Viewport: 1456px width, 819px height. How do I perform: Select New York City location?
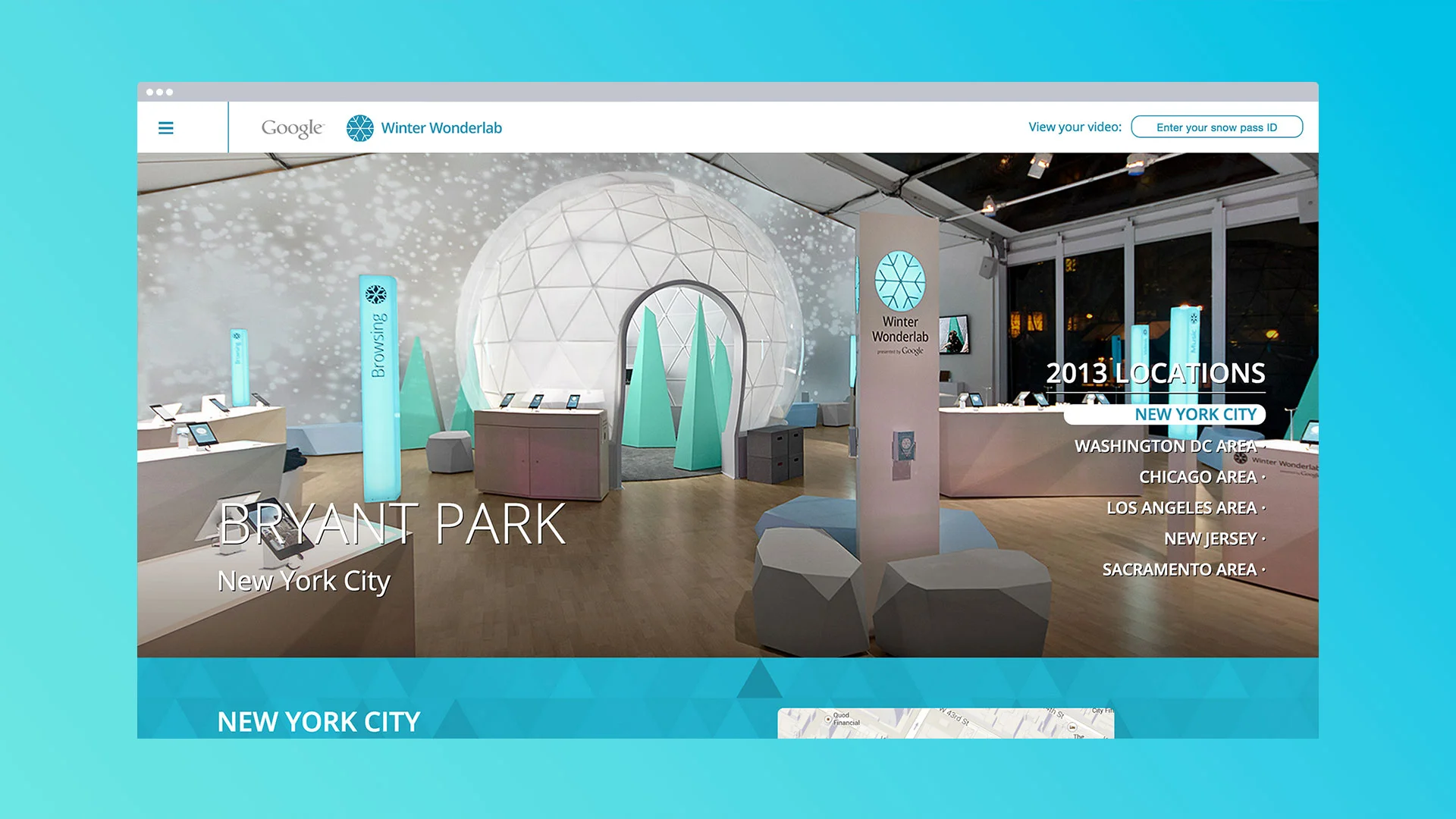pos(1165,415)
